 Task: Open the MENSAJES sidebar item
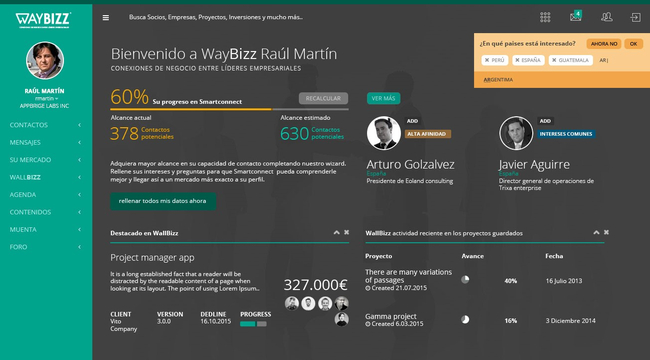[46, 142]
